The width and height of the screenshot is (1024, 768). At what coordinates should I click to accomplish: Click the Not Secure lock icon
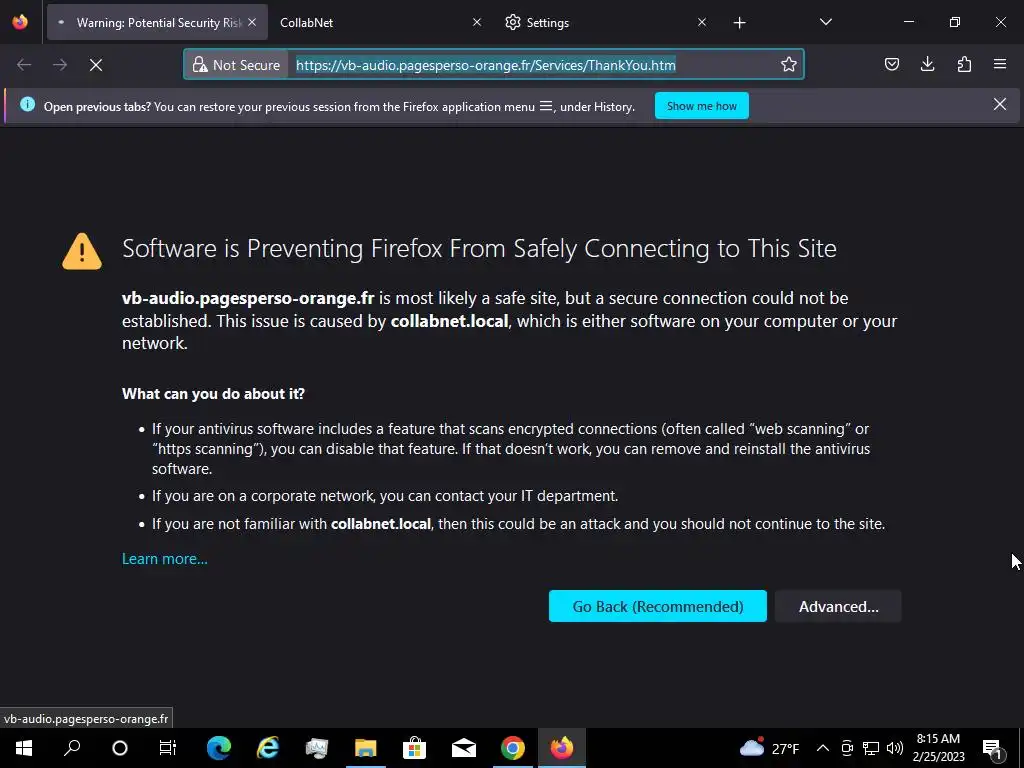200,65
